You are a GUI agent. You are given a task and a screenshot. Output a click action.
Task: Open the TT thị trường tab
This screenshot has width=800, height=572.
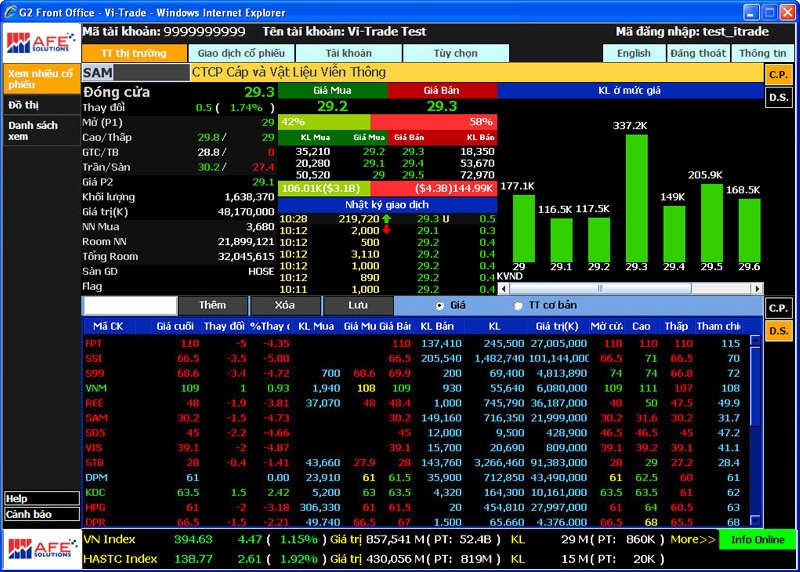pos(134,53)
